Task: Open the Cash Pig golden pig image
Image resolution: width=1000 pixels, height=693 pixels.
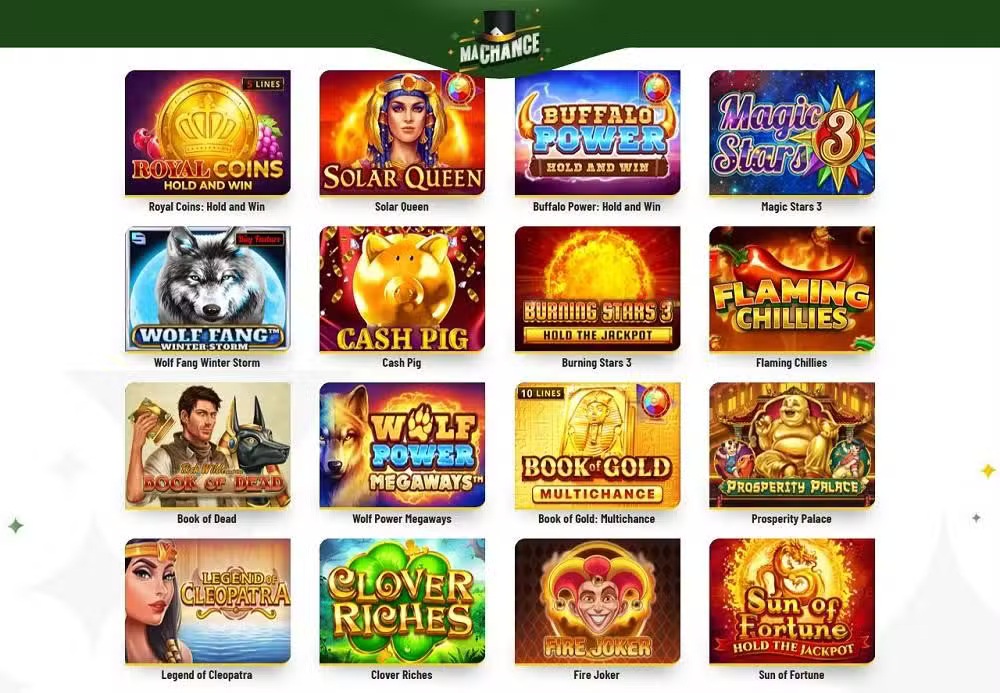Action: click(402, 289)
